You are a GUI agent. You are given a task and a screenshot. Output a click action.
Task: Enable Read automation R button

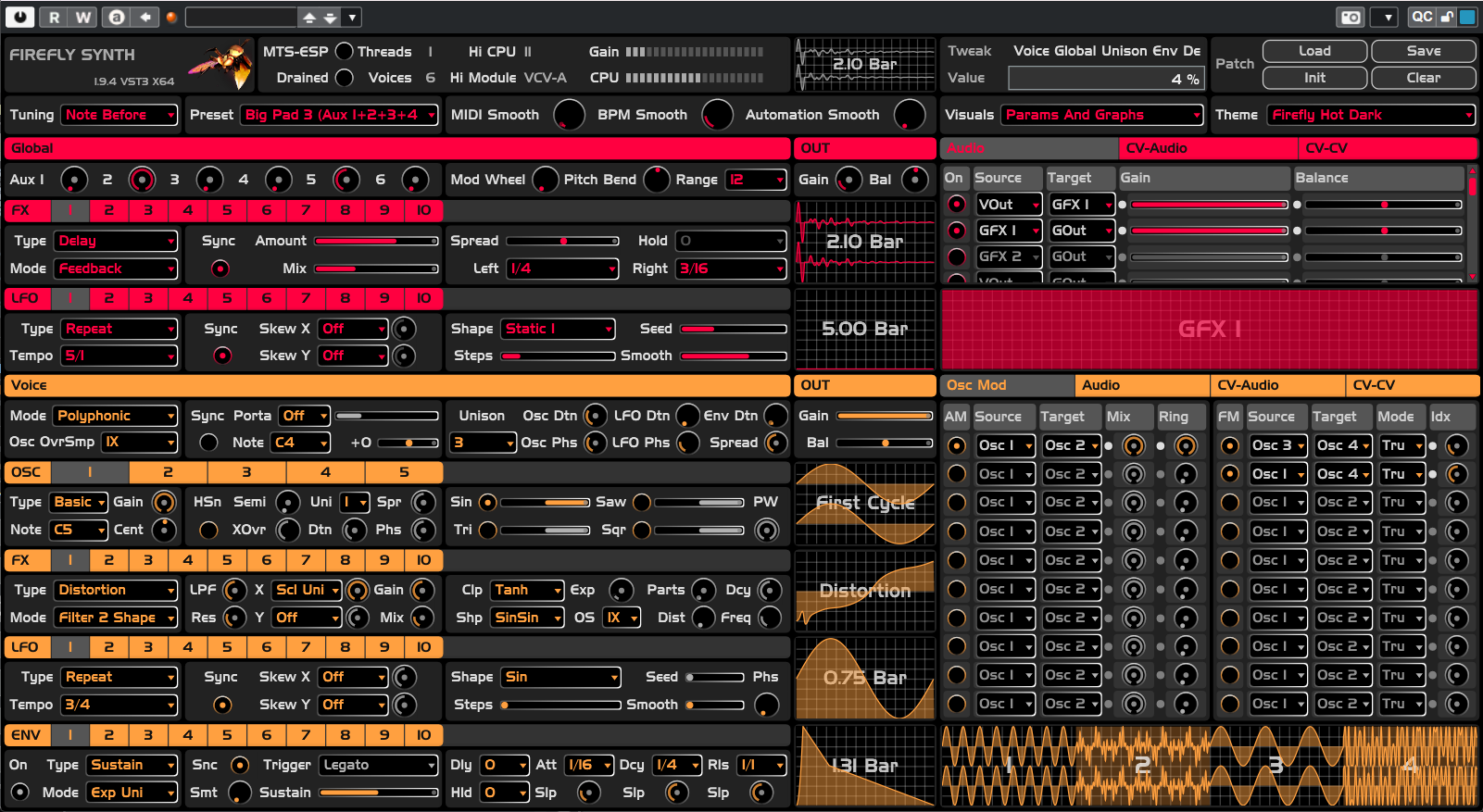pyautogui.click(x=55, y=17)
